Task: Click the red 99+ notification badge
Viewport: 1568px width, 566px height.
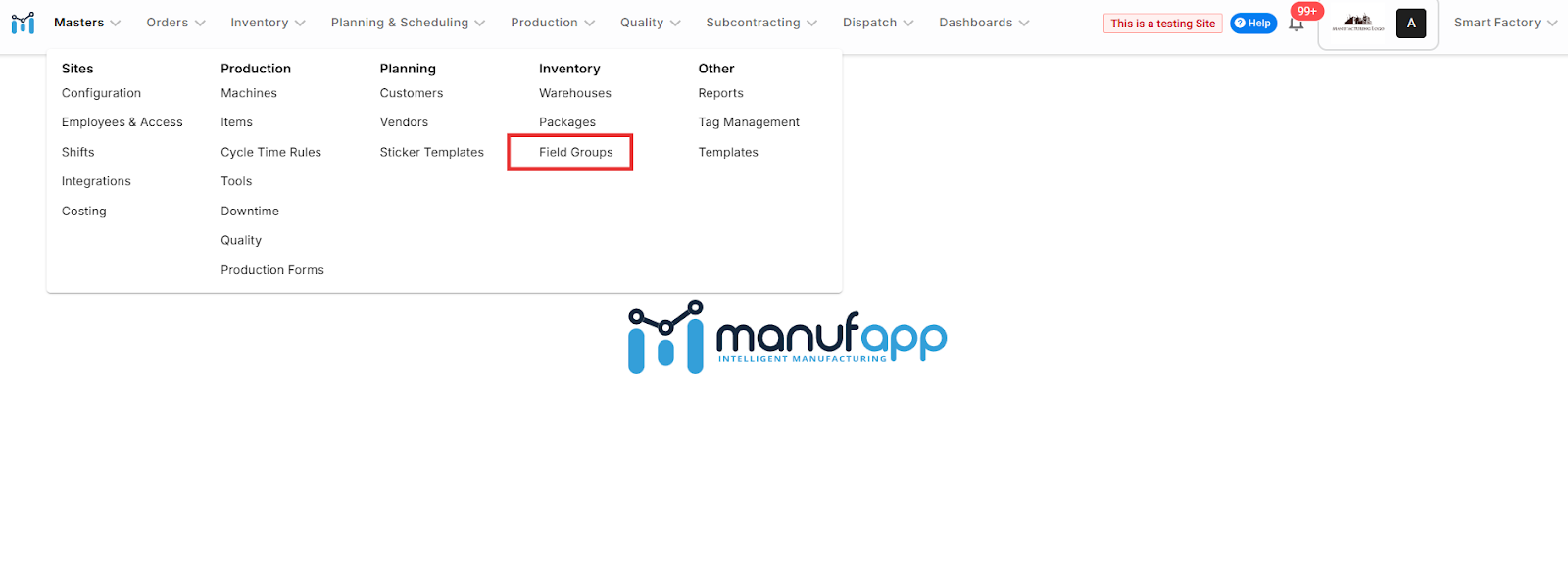Action: coord(1307,11)
